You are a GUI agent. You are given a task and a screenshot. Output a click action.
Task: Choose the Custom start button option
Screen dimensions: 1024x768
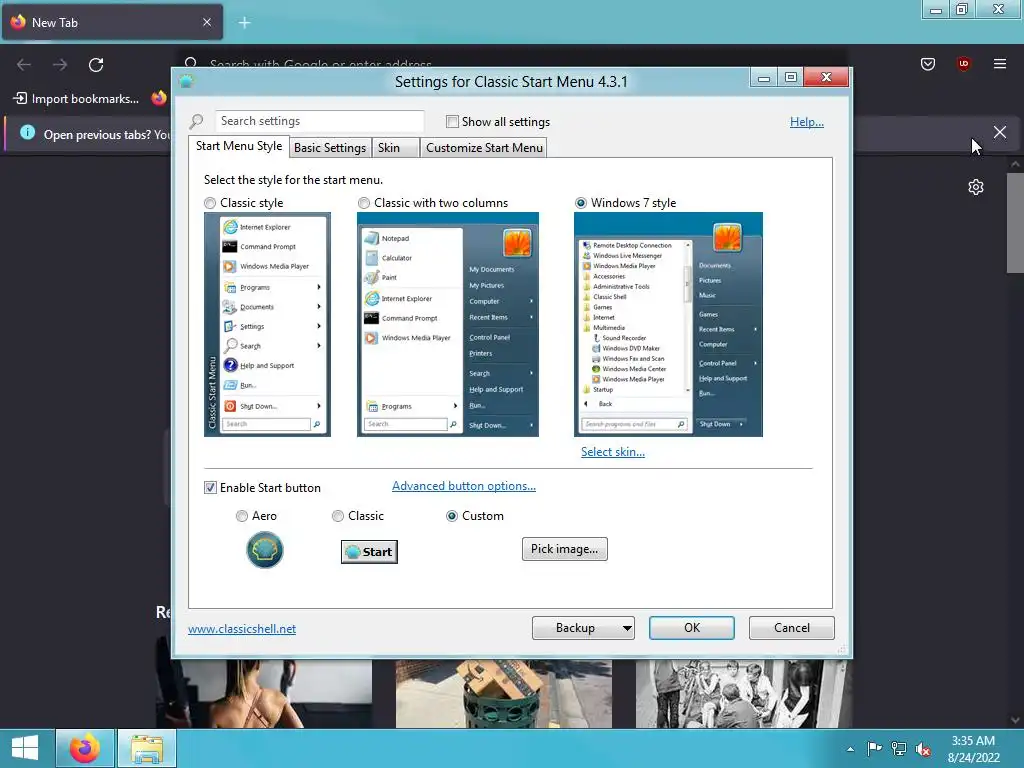(x=451, y=516)
